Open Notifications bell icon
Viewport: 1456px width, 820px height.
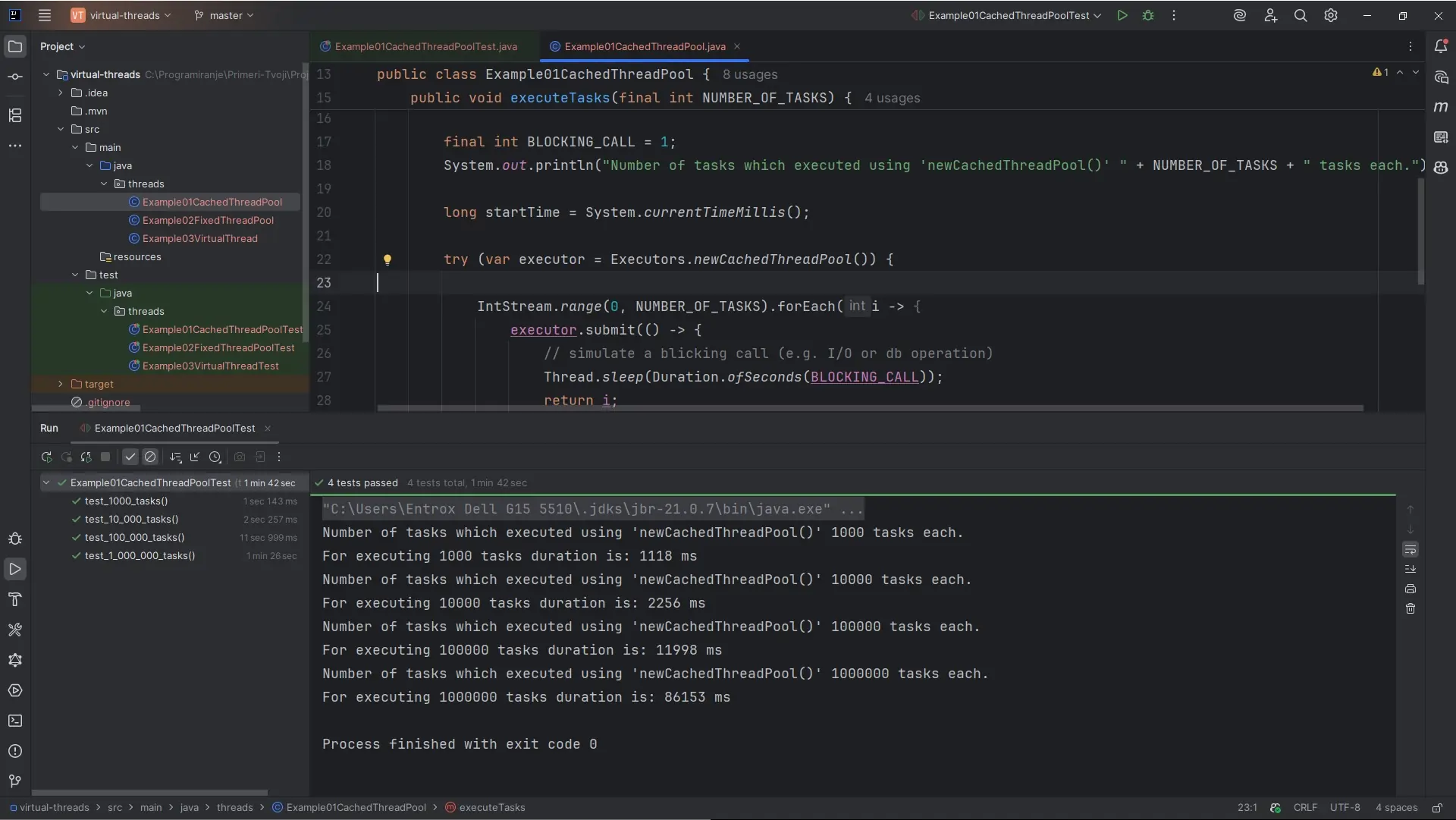pos(1441,46)
